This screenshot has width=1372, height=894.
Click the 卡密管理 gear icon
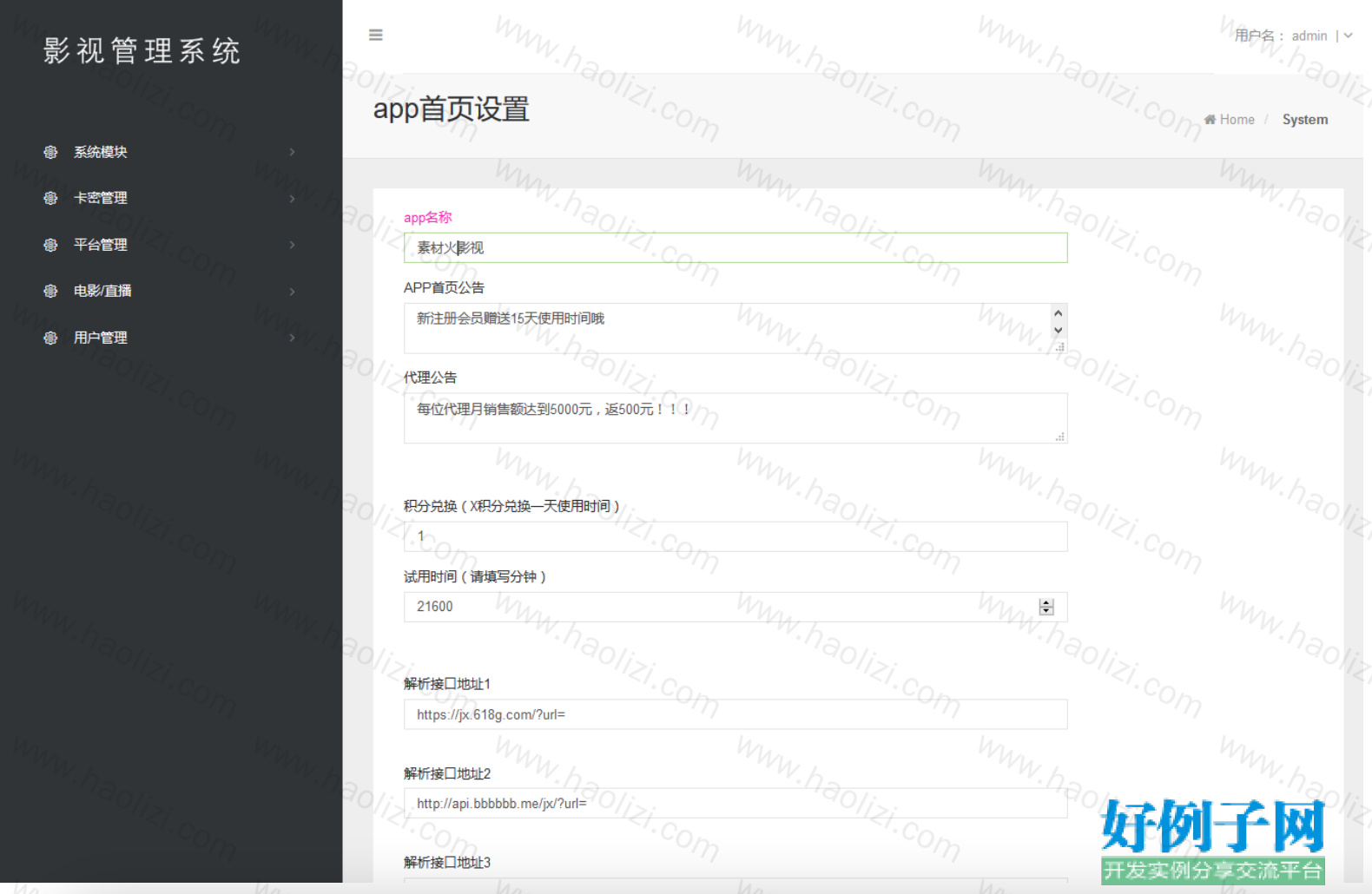(50, 198)
